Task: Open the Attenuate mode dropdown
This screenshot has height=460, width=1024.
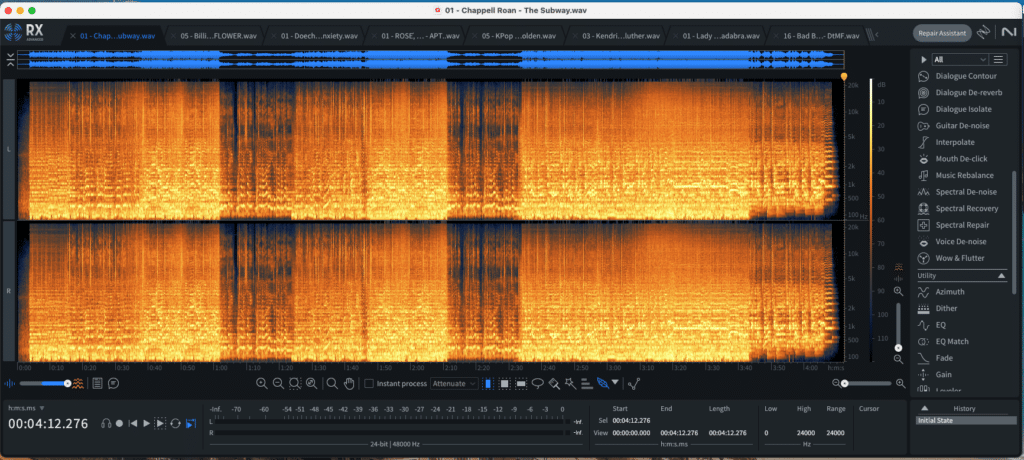Action: pyautogui.click(x=454, y=384)
